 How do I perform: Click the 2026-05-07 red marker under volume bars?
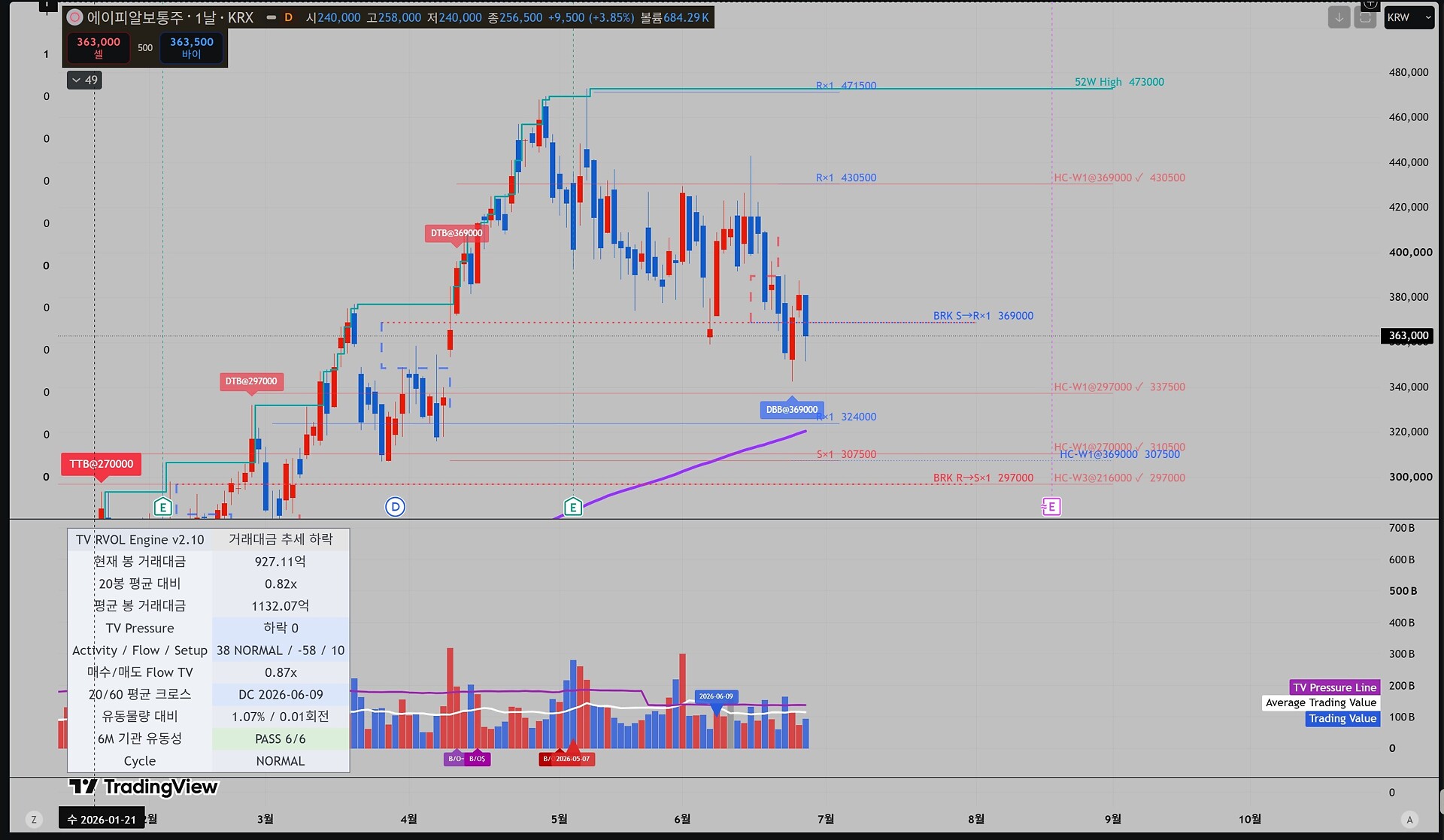point(573,759)
